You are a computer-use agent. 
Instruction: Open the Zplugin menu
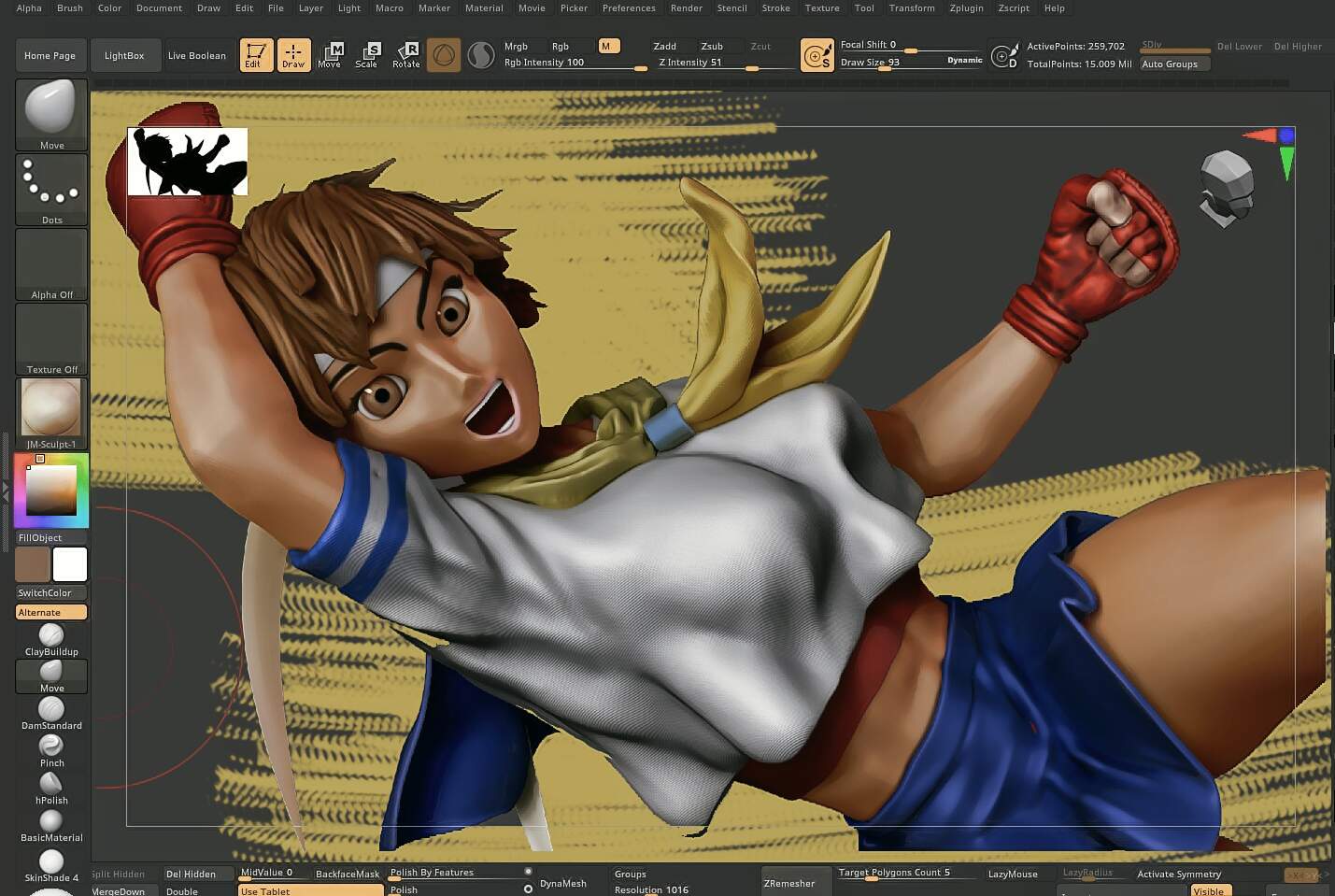click(966, 8)
